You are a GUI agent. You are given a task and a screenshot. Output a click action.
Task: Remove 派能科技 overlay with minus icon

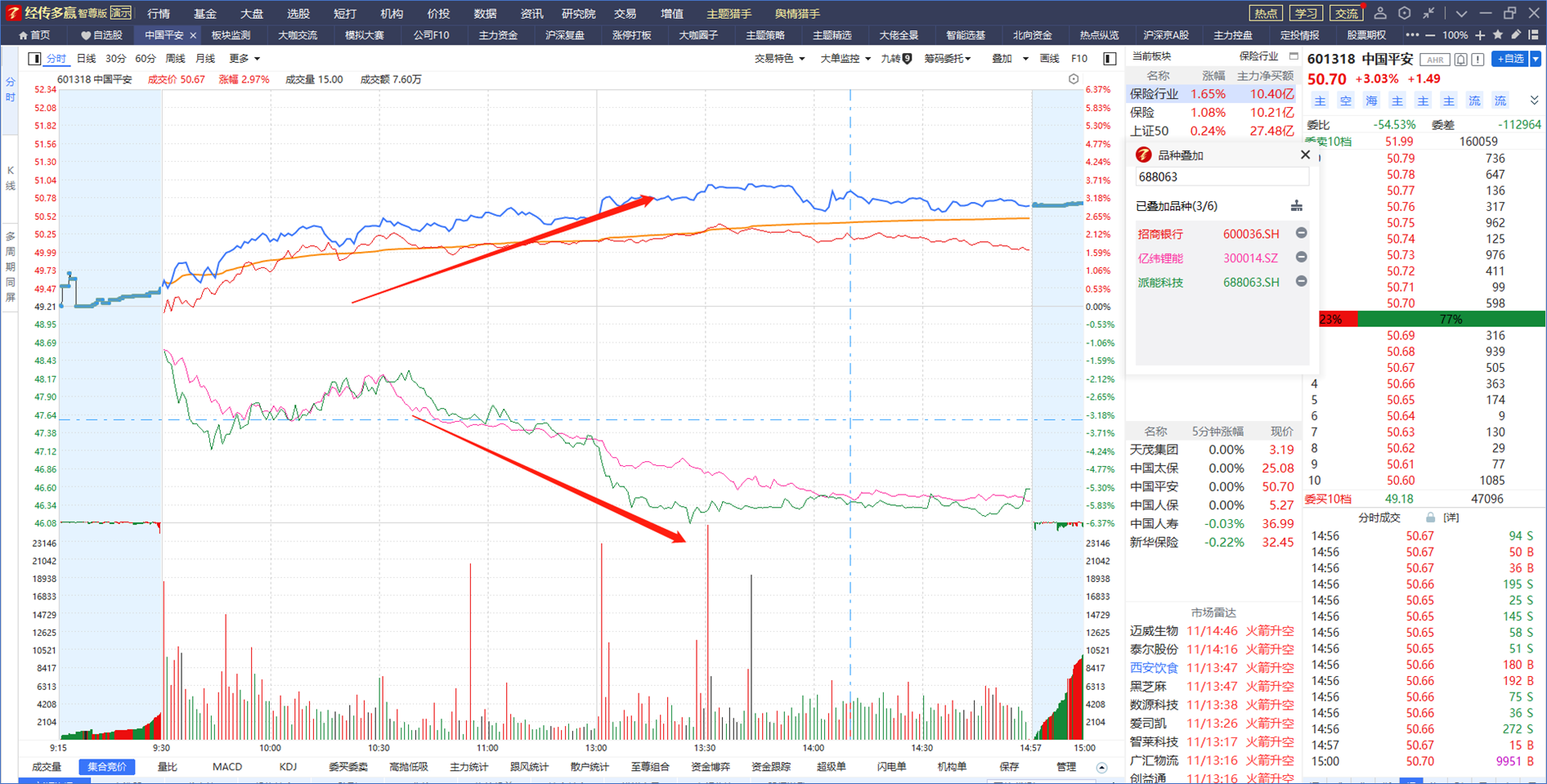point(1301,281)
